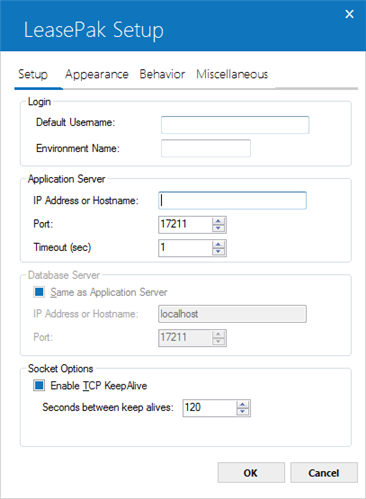
Task: Switch to the Setup tab
Action: tap(33, 75)
